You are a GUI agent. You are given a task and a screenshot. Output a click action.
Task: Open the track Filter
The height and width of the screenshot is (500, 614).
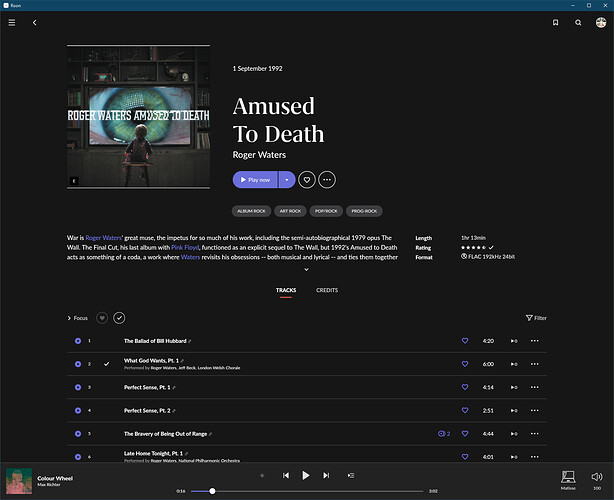pos(536,318)
